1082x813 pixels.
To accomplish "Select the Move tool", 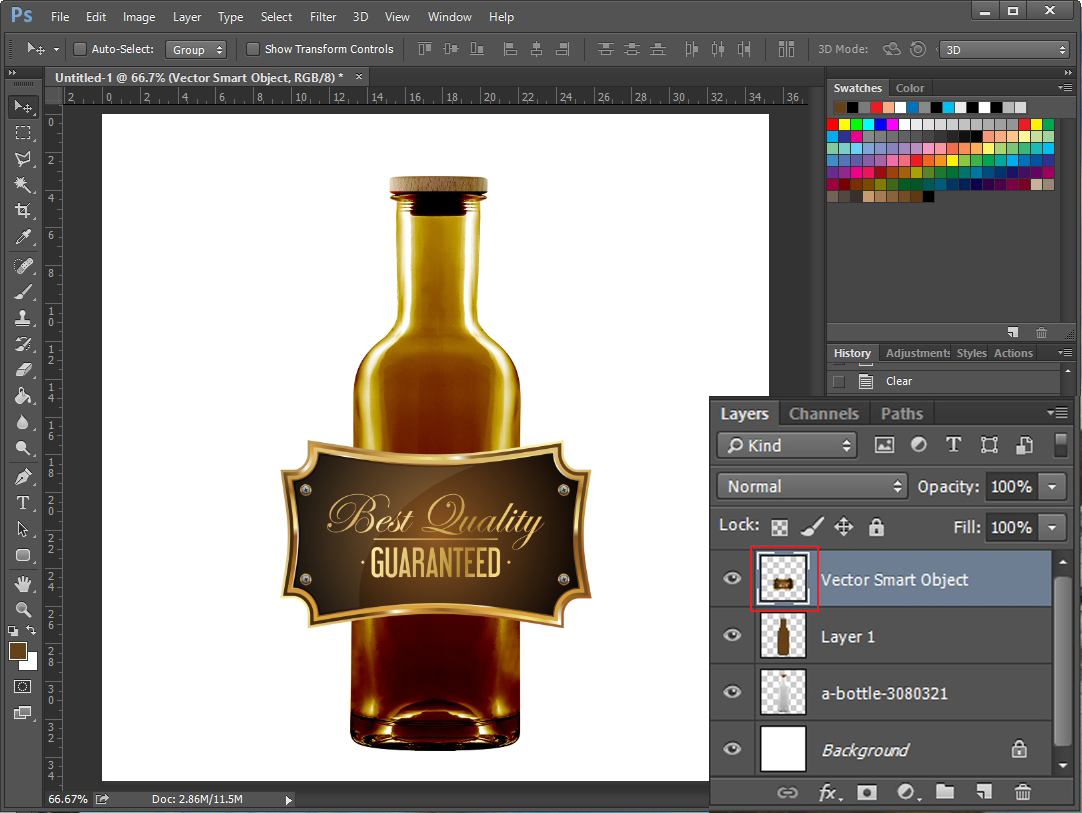I will (x=23, y=106).
